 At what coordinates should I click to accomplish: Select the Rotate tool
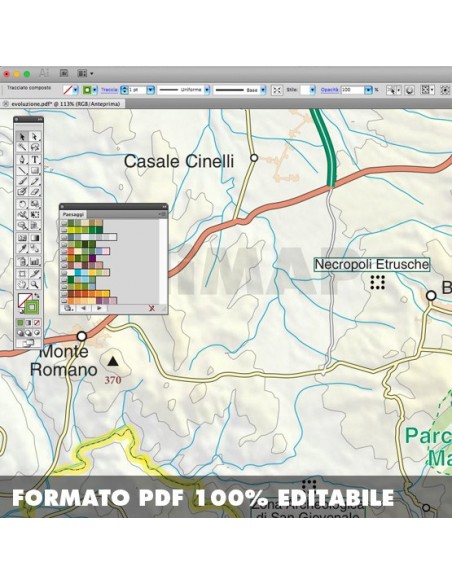22,204
